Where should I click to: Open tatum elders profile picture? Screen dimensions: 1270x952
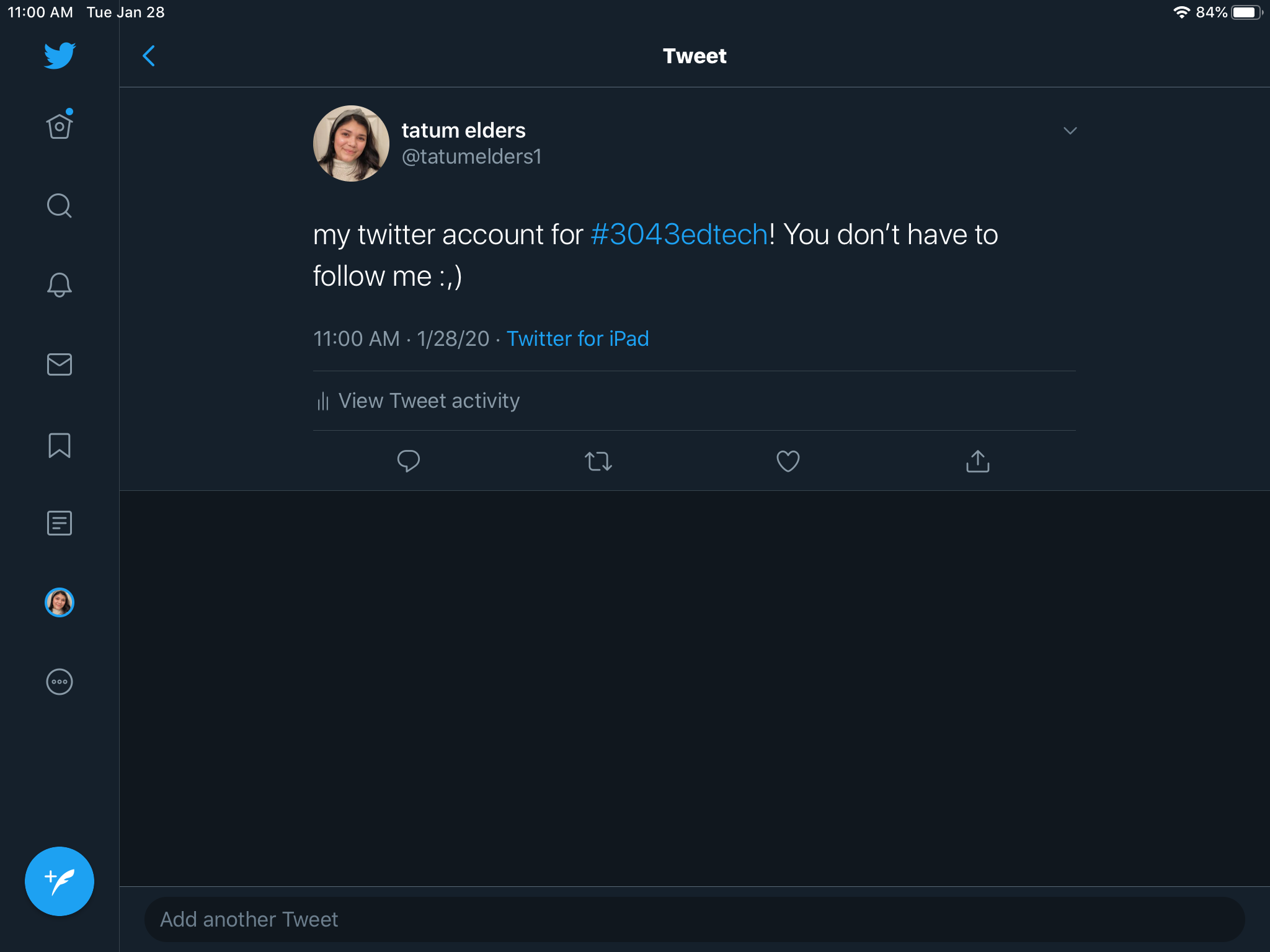click(351, 143)
